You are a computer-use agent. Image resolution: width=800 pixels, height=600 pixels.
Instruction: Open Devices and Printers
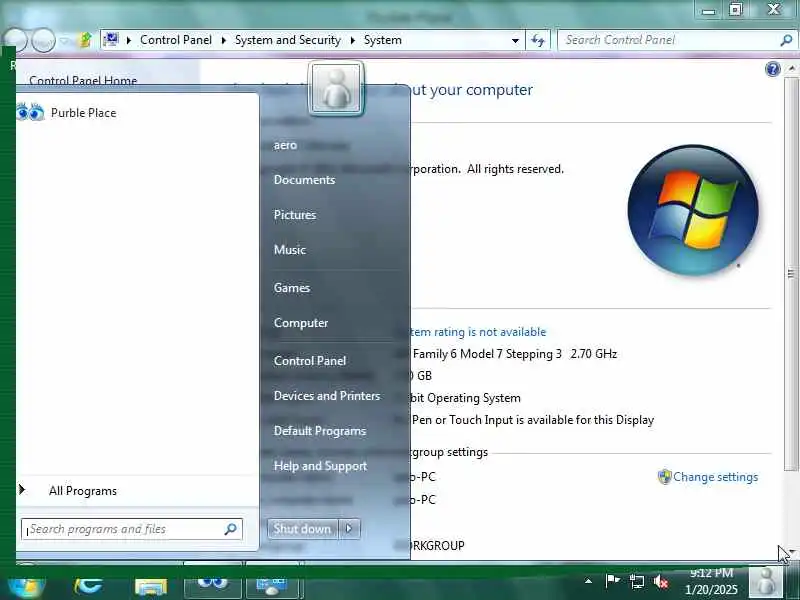point(327,396)
